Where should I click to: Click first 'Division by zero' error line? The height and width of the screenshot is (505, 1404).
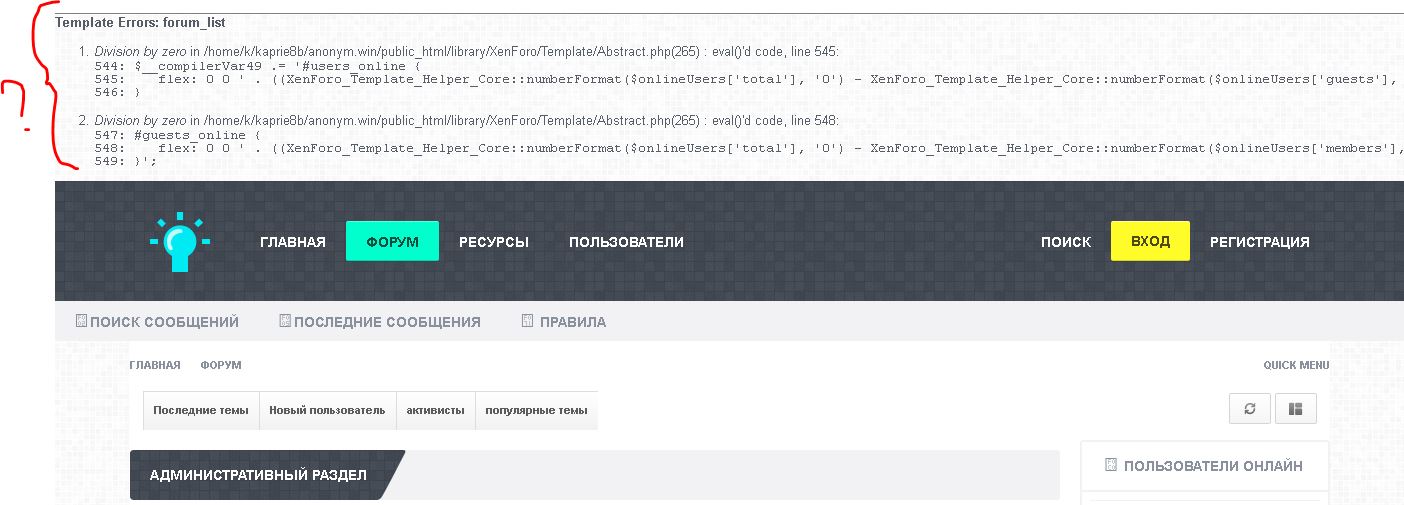(x=467, y=51)
